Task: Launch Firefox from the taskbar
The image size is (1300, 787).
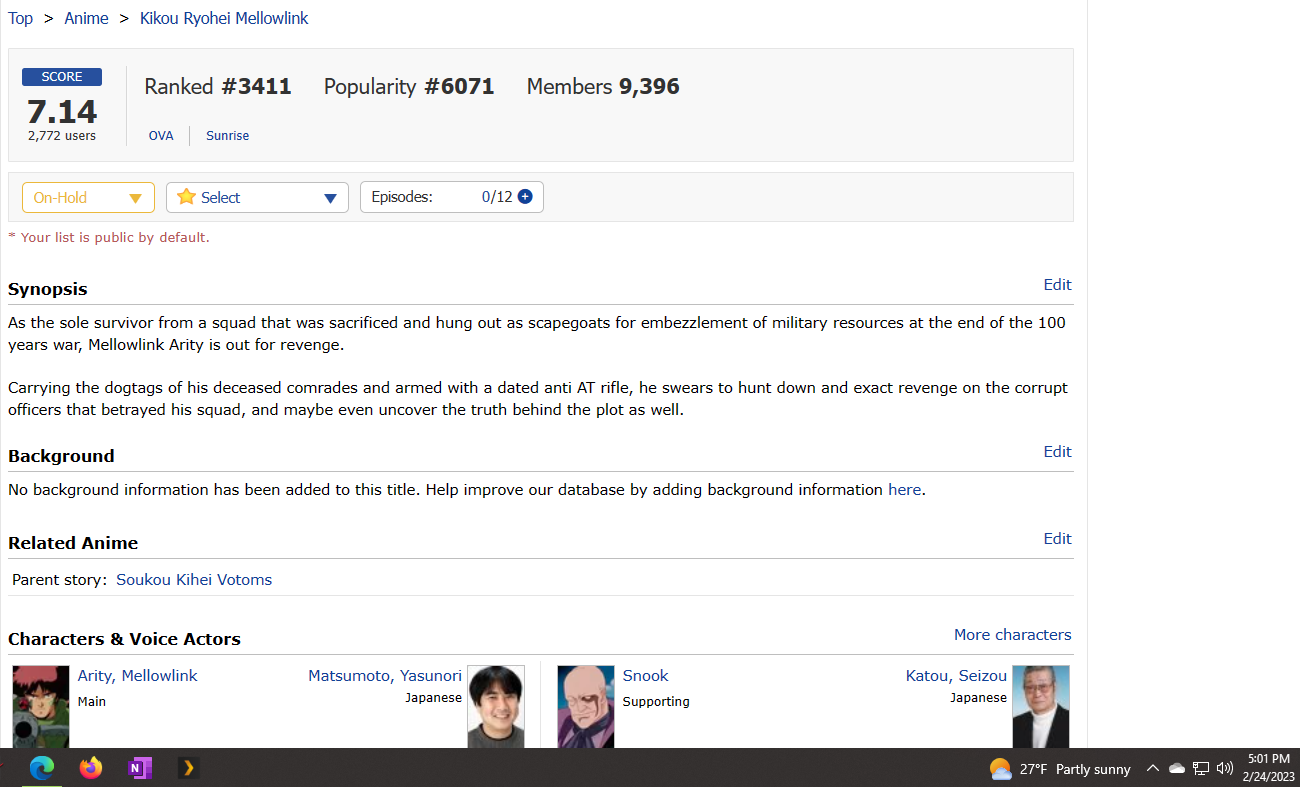Action: 91,768
